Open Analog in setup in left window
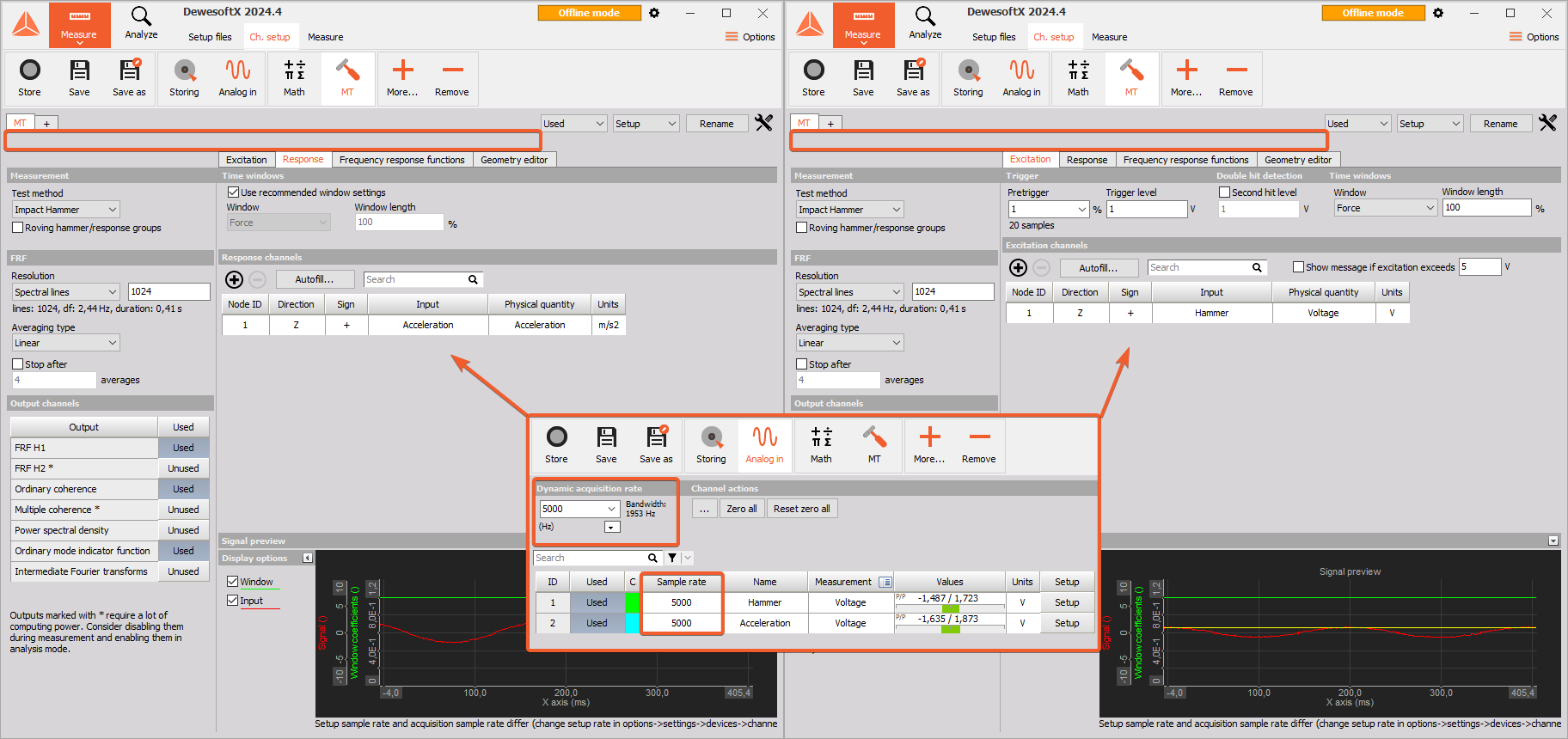This screenshot has width=1568, height=739. pyautogui.click(x=238, y=77)
